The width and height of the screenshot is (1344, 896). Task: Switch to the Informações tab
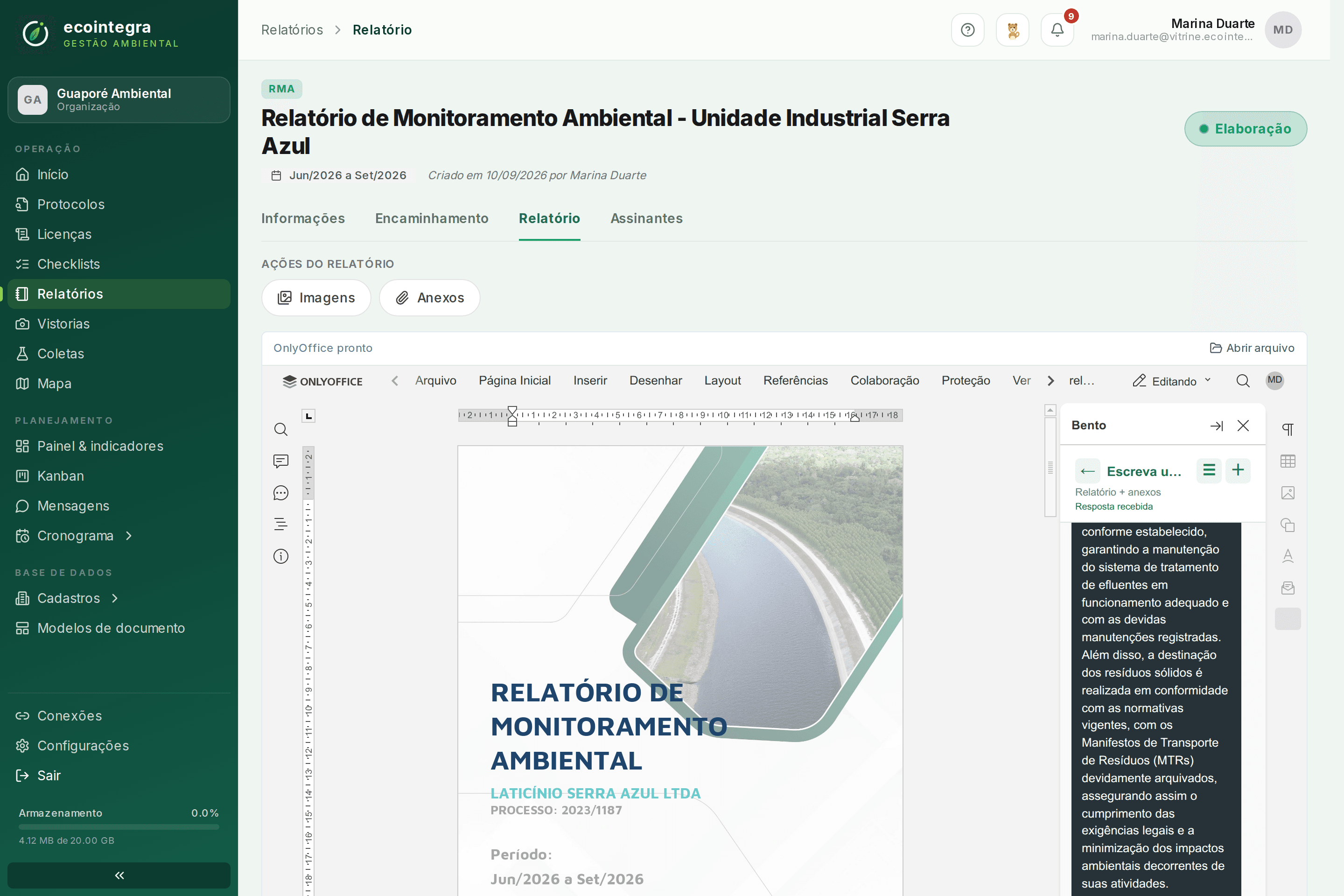tap(303, 218)
